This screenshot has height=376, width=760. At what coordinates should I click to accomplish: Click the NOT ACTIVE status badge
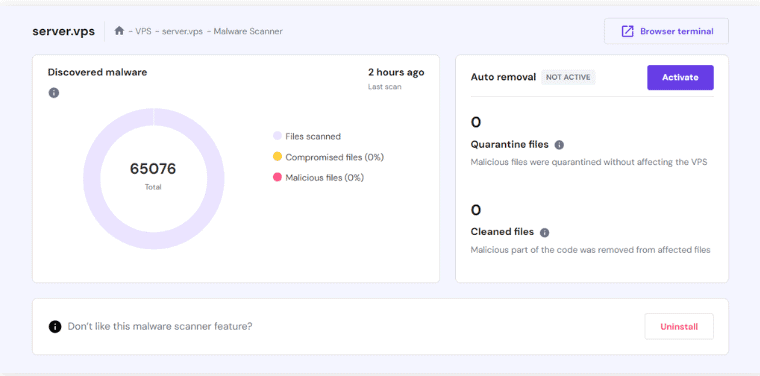(x=568, y=77)
